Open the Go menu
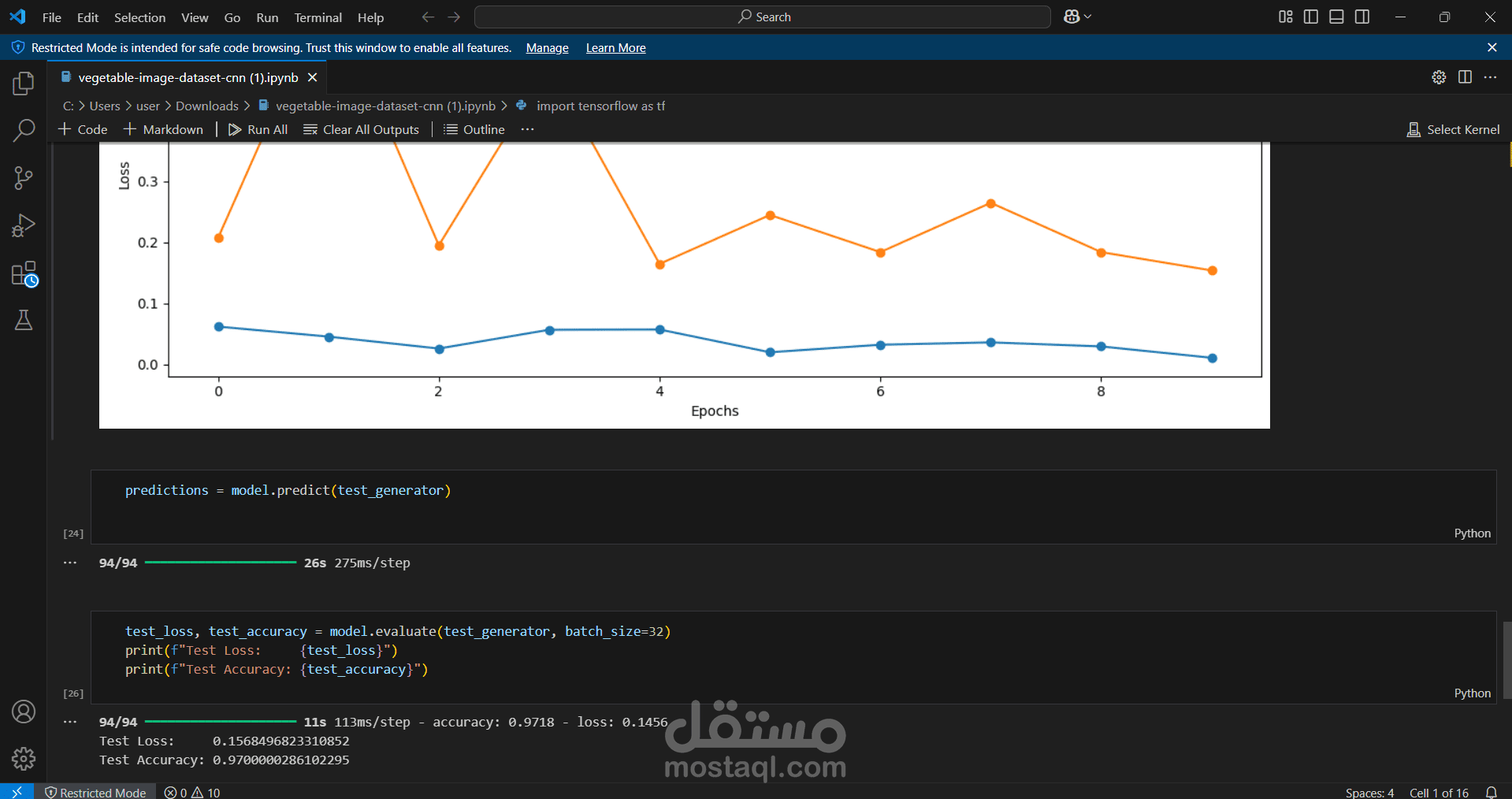This screenshot has width=1512, height=799. coord(232,17)
